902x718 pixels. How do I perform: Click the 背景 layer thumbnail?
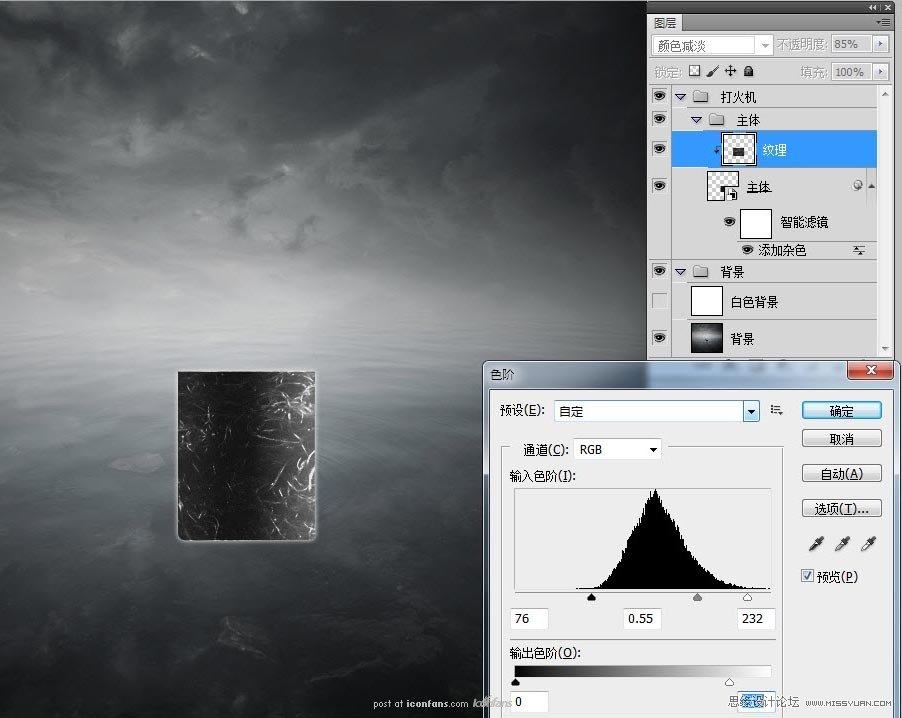pyautogui.click(x=707, y=337)
